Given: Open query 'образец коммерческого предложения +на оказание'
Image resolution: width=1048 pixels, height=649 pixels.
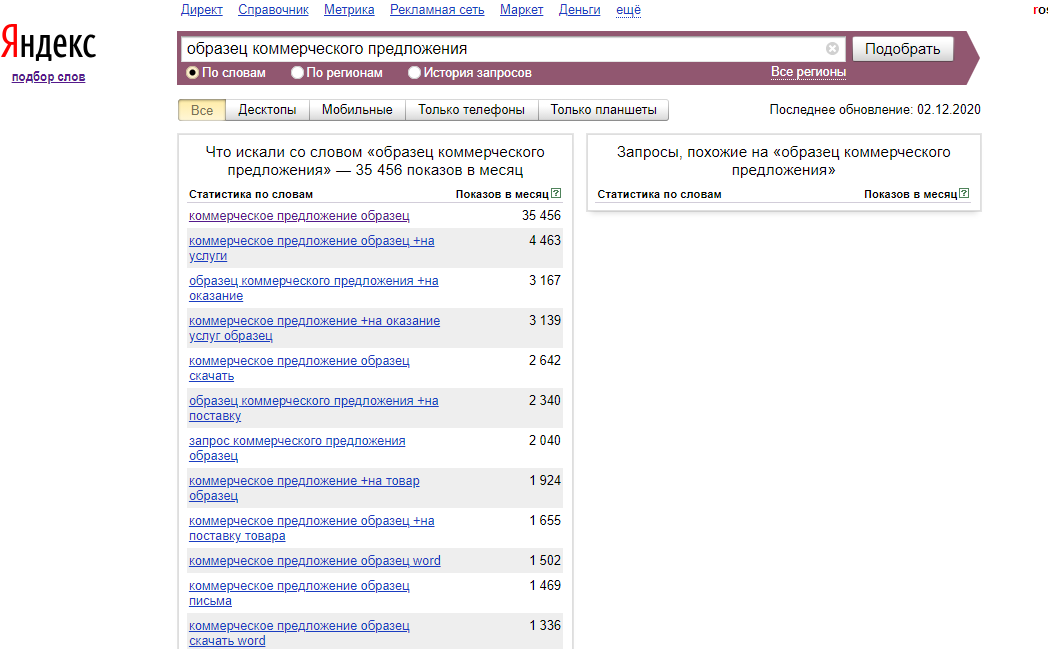Looking at the screenshot, I should point(313,288).
